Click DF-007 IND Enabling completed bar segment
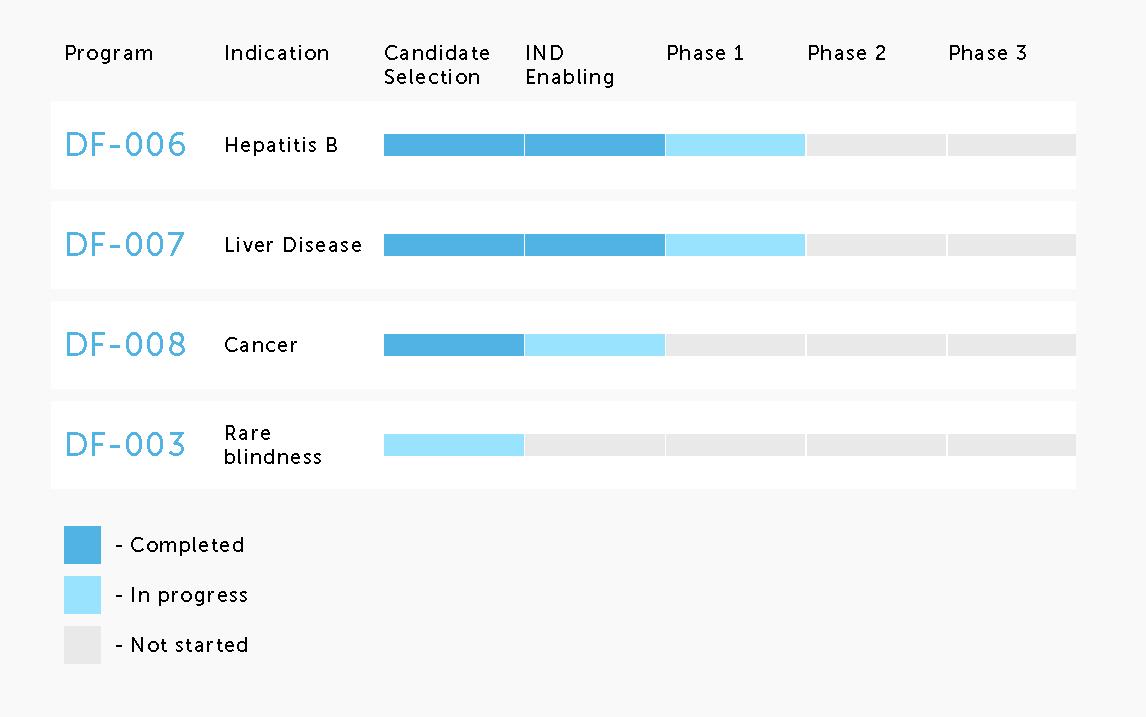Screen dimensions: 1146x717 [x=594, y=245]
